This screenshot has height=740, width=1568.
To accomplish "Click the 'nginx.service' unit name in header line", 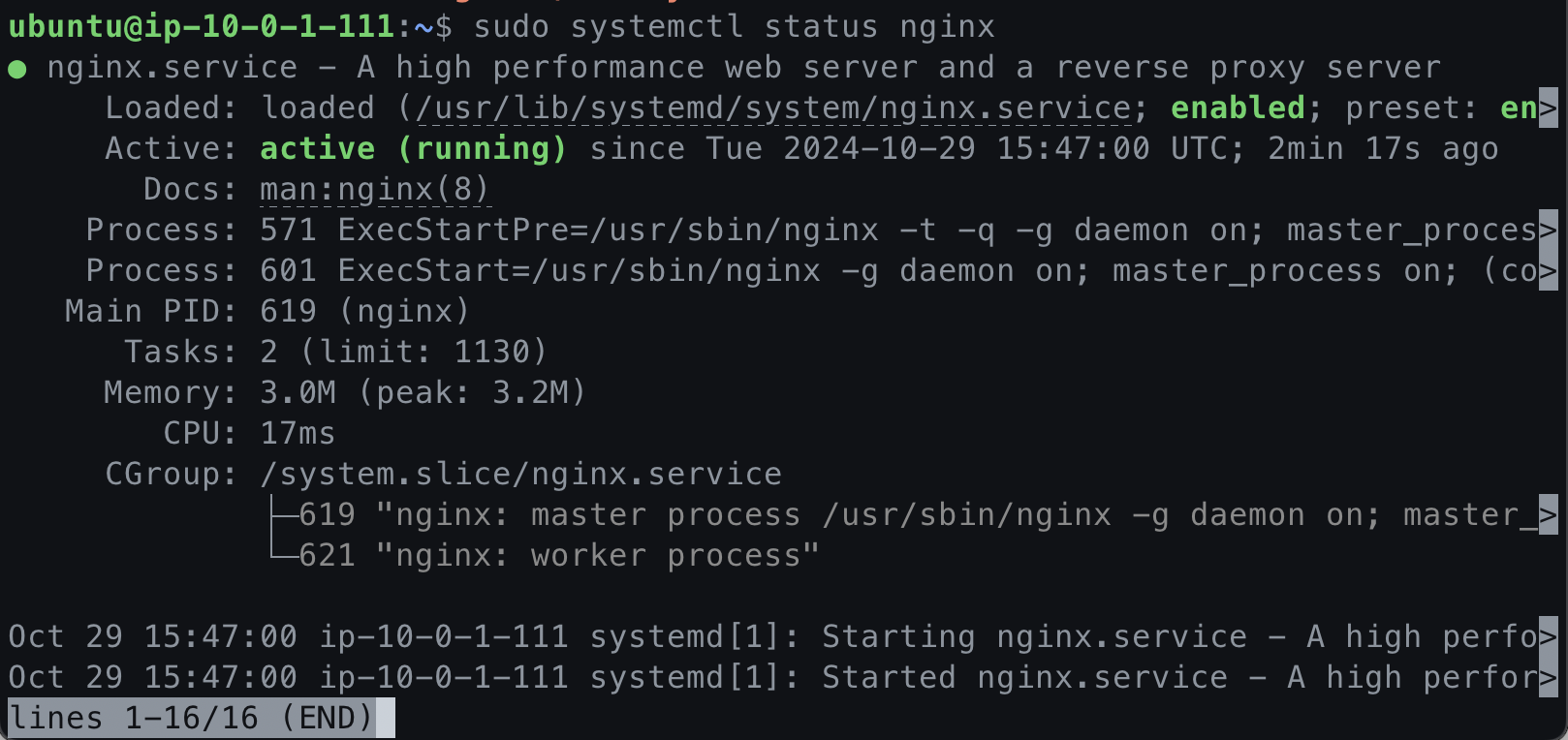I will pyautogui.click(x=172, y=67).
